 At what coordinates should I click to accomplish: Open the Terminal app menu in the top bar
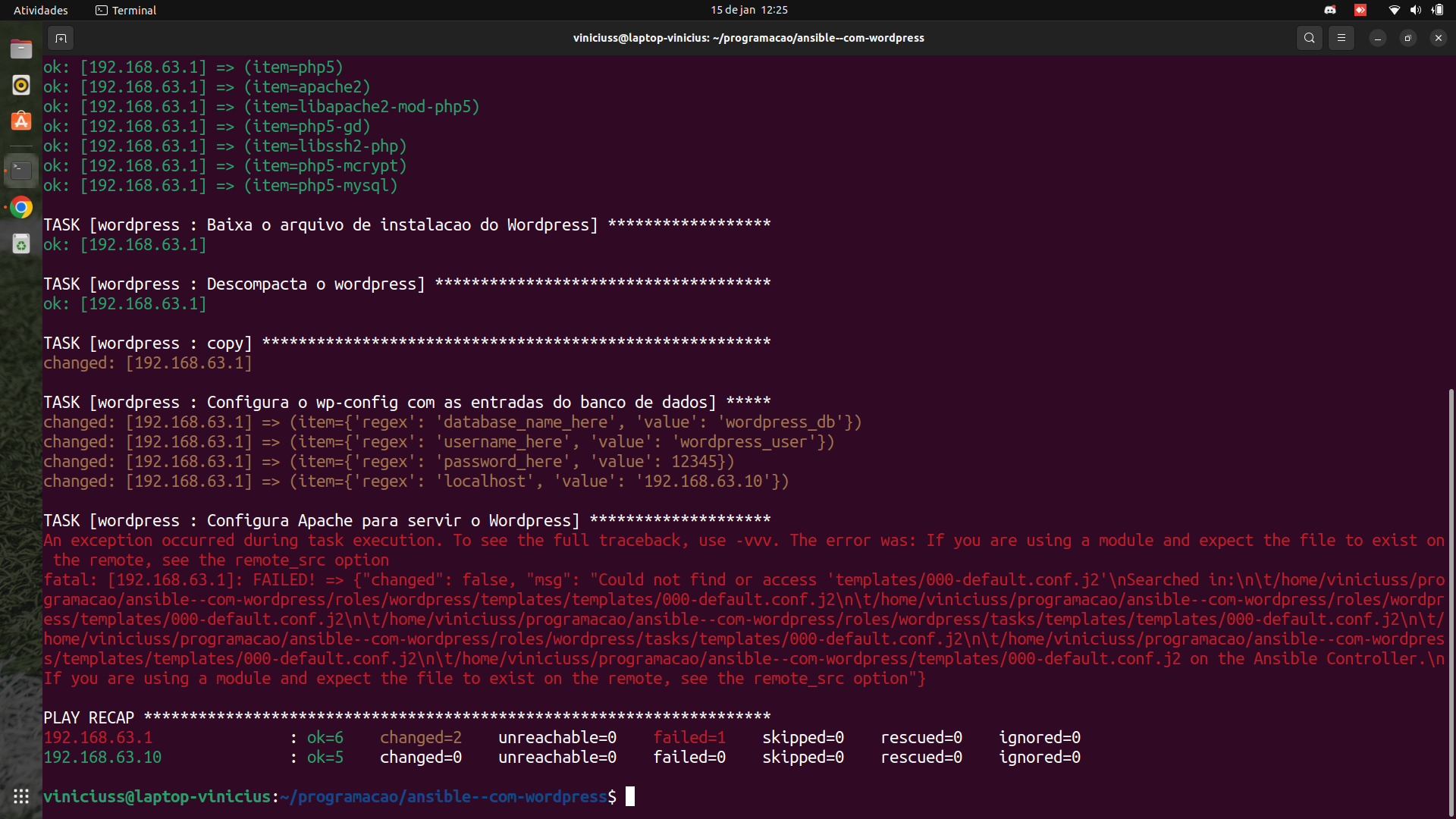pyautogui.click(x=126, y=10)
